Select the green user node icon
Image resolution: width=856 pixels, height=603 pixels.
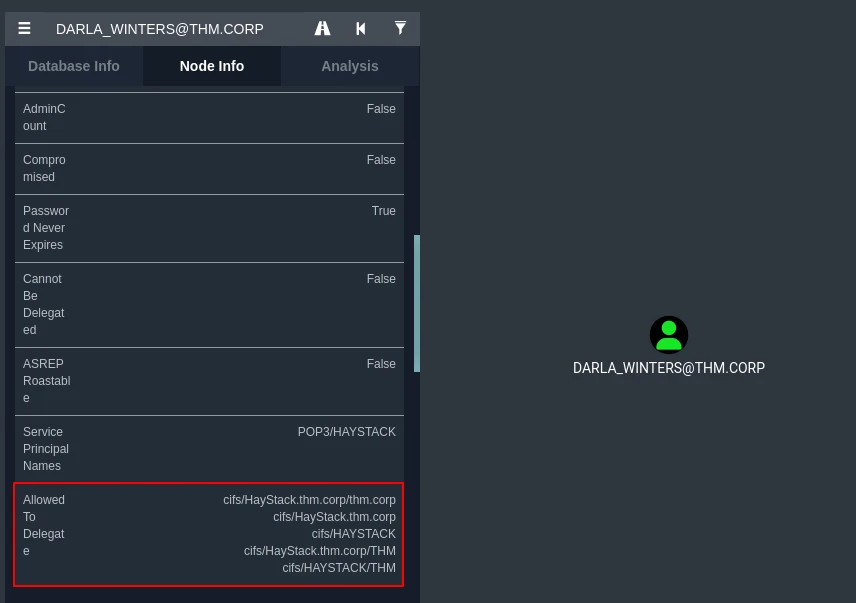668,335
